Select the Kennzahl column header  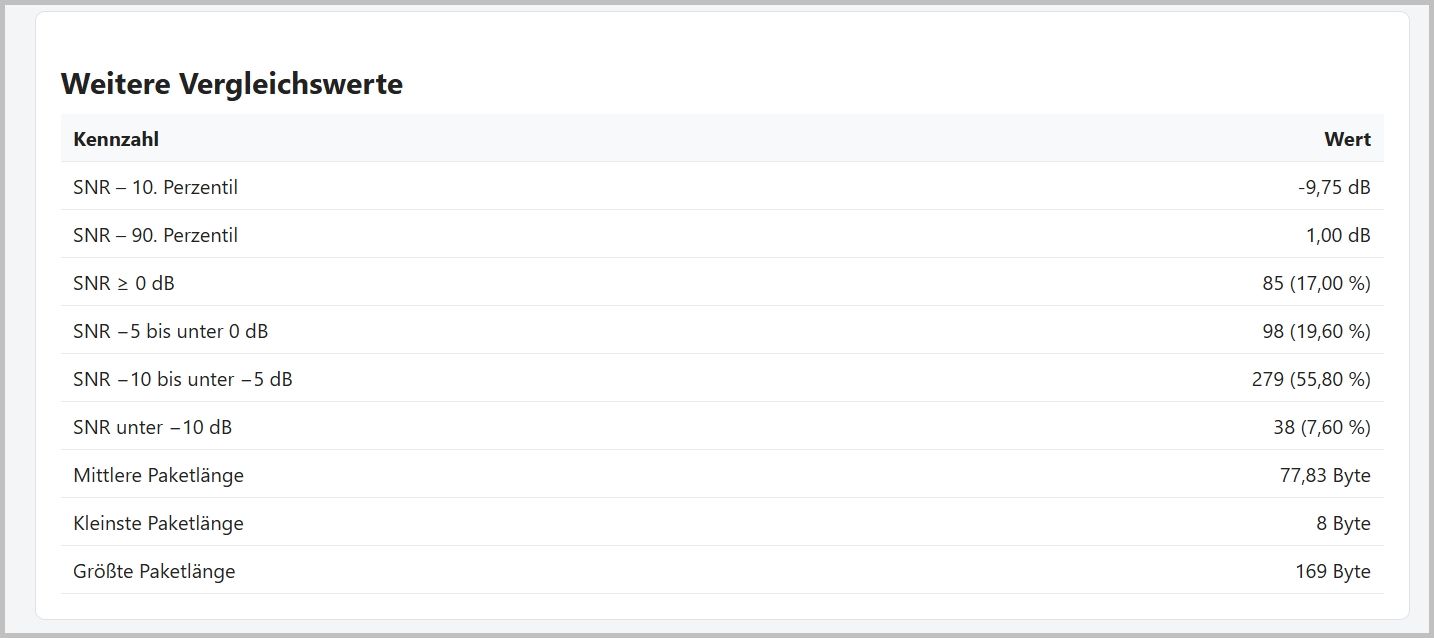(116, 139)
